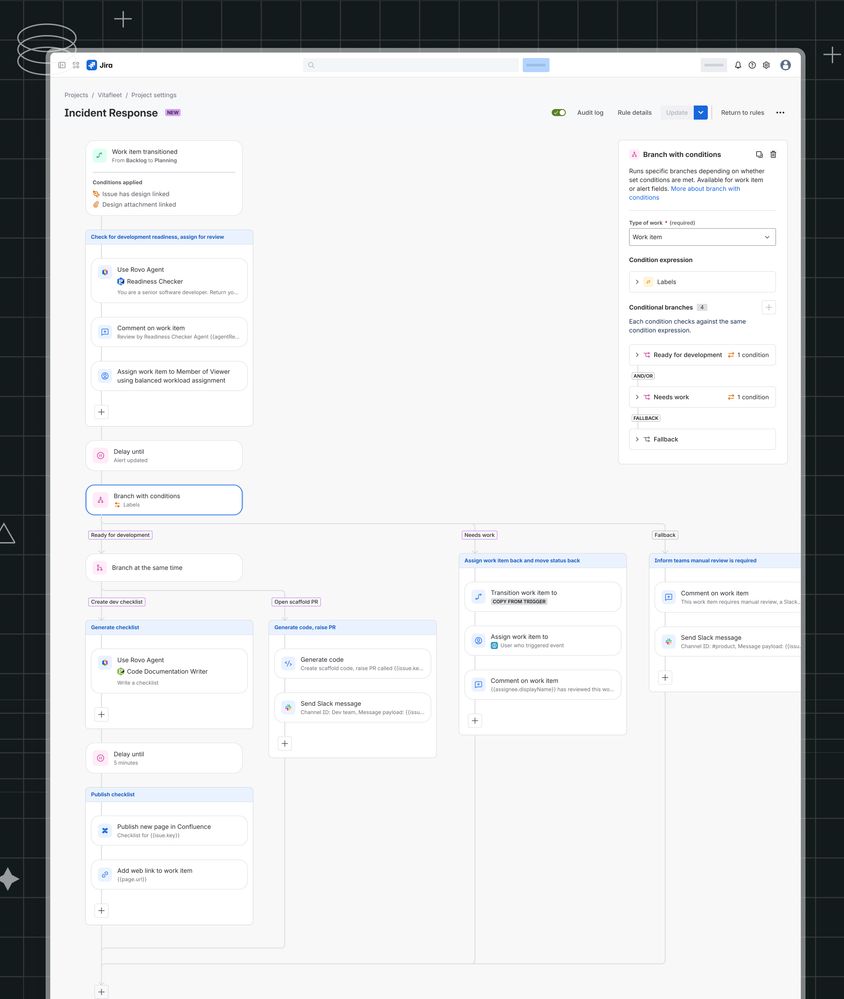
Task: Click Check for development readiness group header
Action: click(x=169, y=237)
